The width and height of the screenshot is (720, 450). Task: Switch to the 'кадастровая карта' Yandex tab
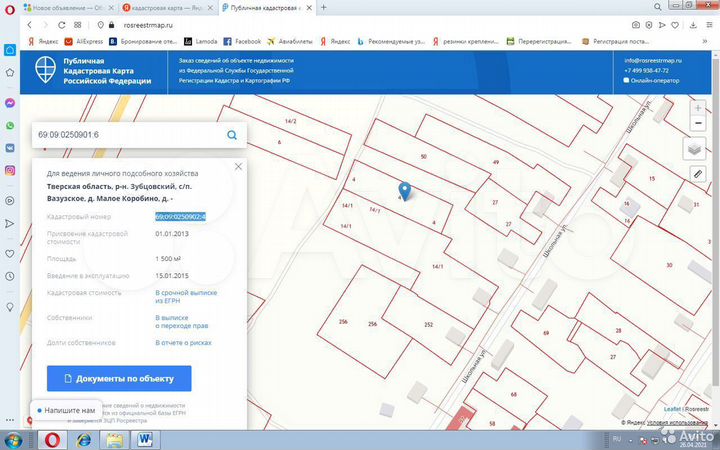[166, 8]
